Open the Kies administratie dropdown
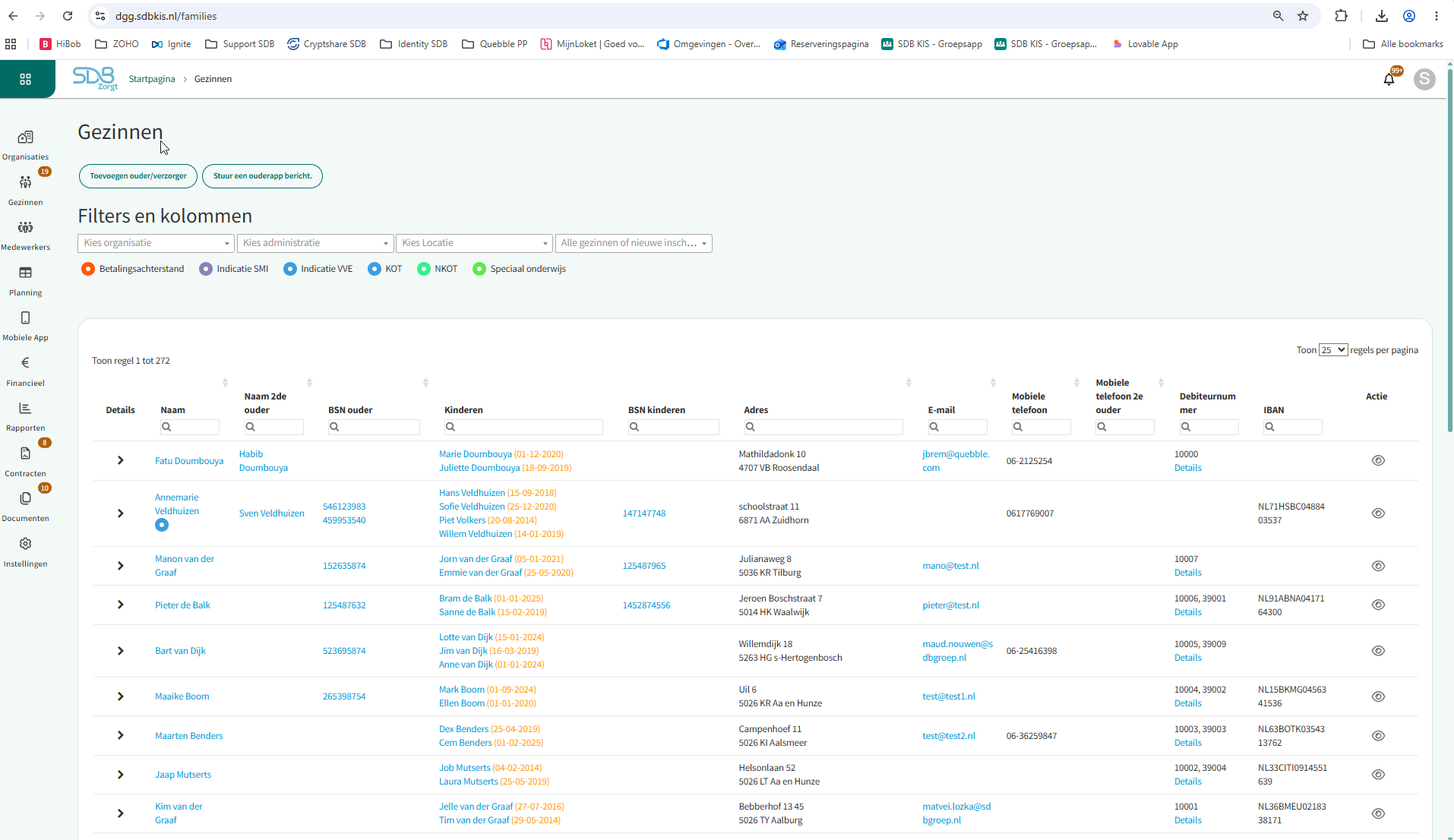The width and height of the screenshot is (1454, 840). tap(315, 243)
